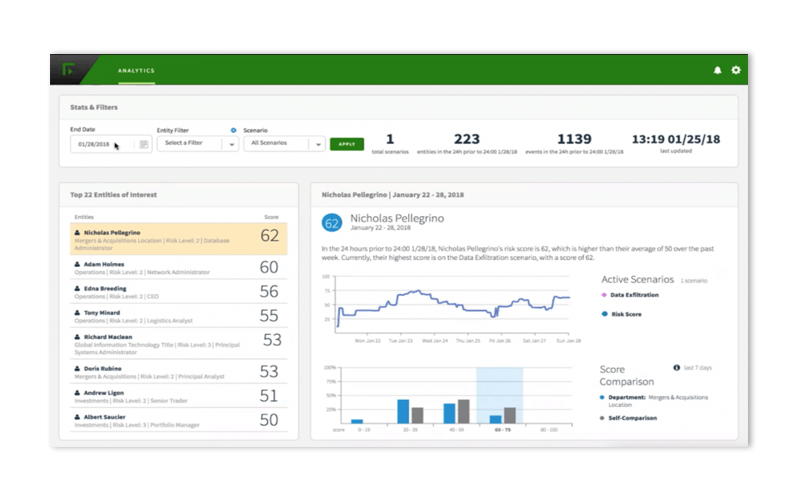Click the End Date field 01/28/2018
Viewport: 800px width, 500px height.
111,144
